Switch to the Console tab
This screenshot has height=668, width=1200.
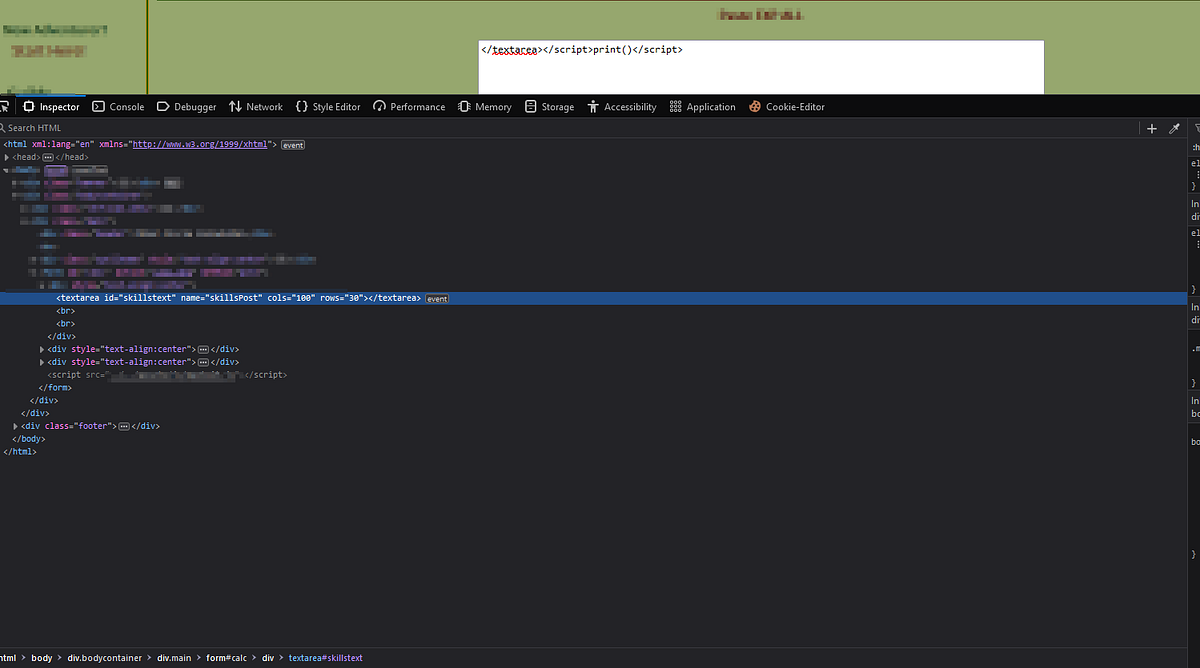pos(118,107)
